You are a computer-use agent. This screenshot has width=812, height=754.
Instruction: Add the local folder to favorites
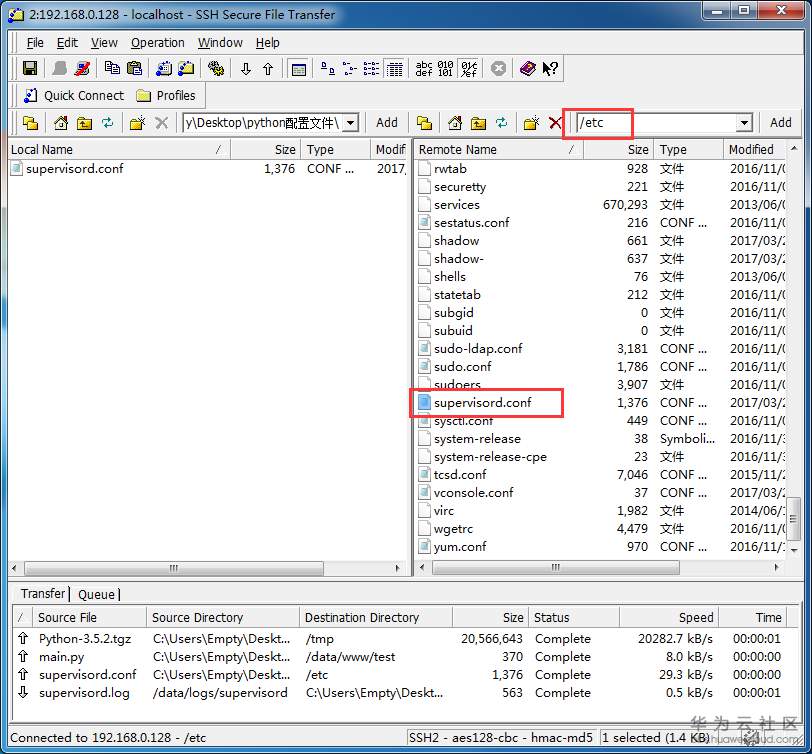click(x=387, y=123)
